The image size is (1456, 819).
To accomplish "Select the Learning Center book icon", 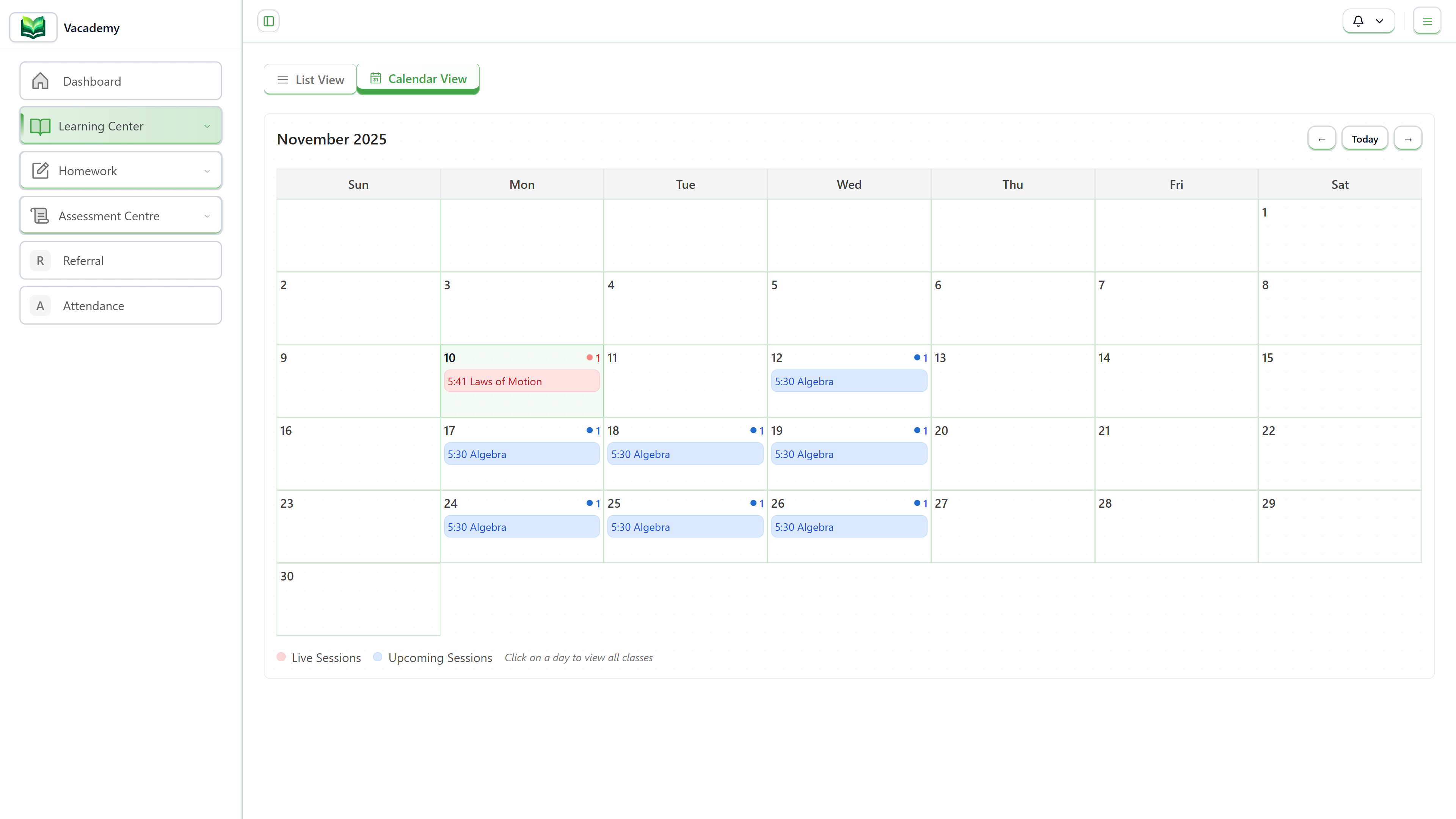I will (x=40, y=126).
